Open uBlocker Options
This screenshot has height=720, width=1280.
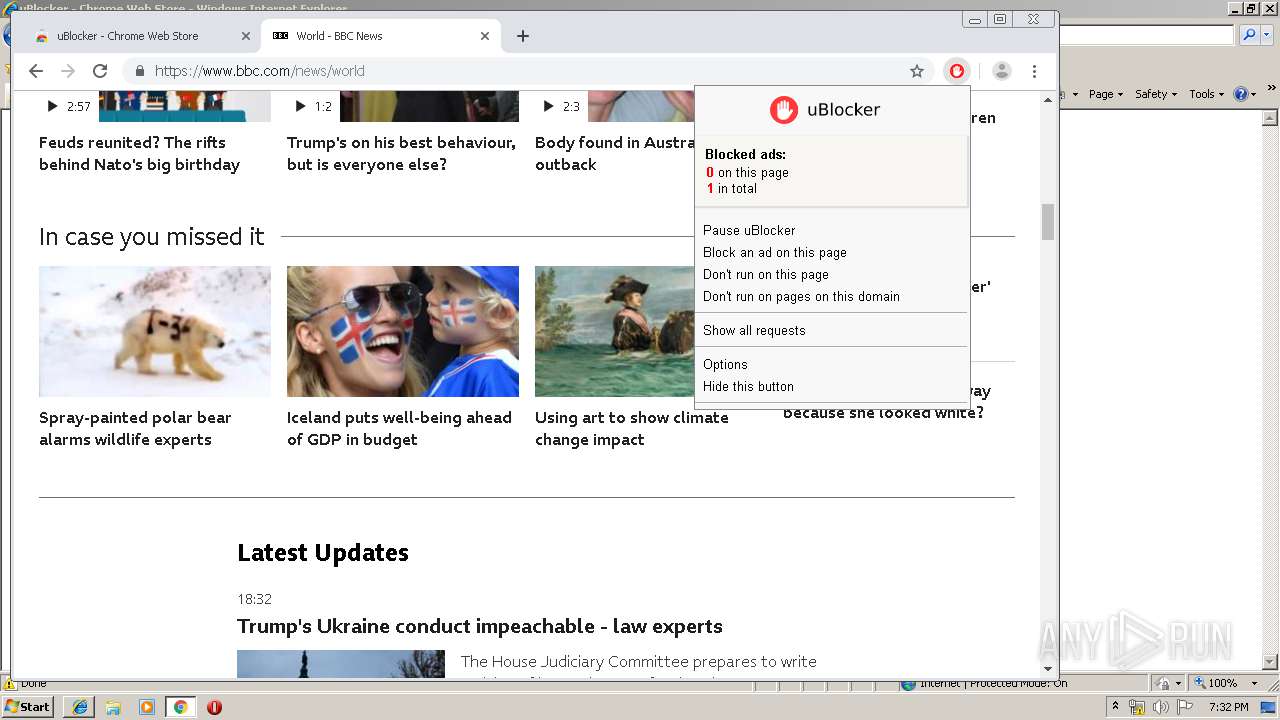tap(725, 364)
